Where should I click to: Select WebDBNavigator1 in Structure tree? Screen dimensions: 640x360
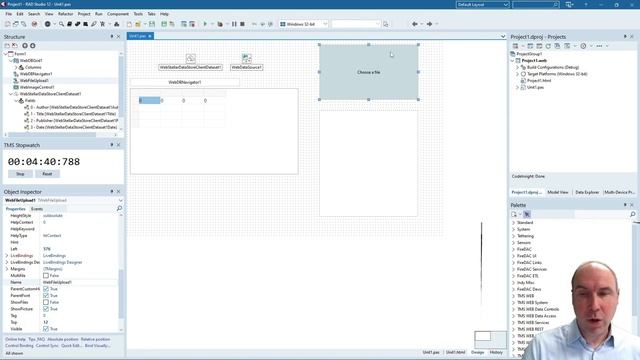click(36, 74)
